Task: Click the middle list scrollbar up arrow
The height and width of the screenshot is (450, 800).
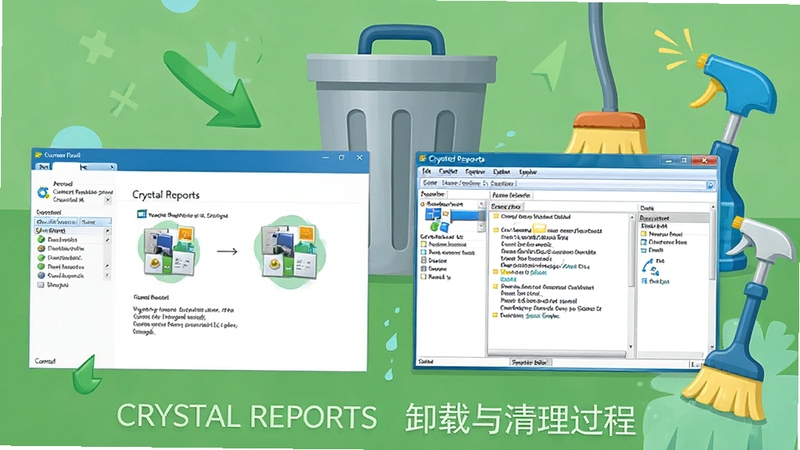Action: tap(631, 215)
